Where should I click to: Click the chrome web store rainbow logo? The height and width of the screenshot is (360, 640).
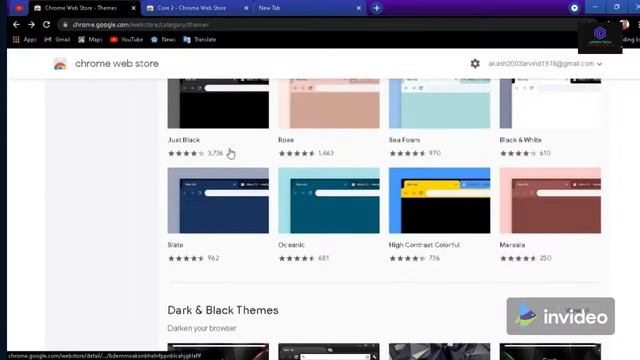pyautogui.click(x=60, y=64)
